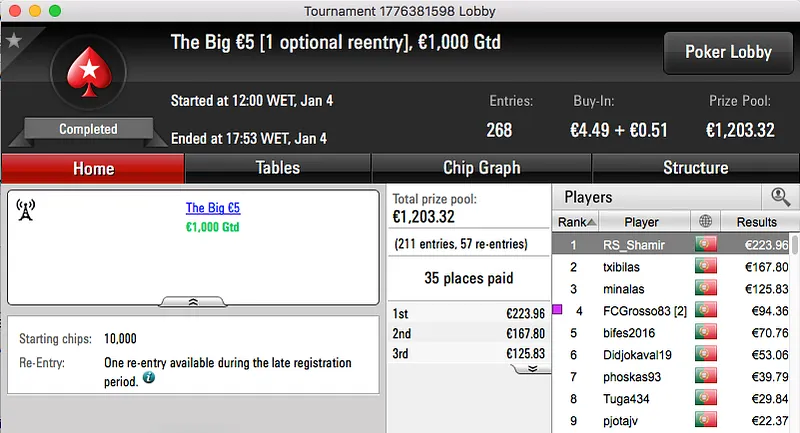Click RS_Shamir's Portugal flag icon
The height and width of the screenshot is (433, 800).
point(706,244)
